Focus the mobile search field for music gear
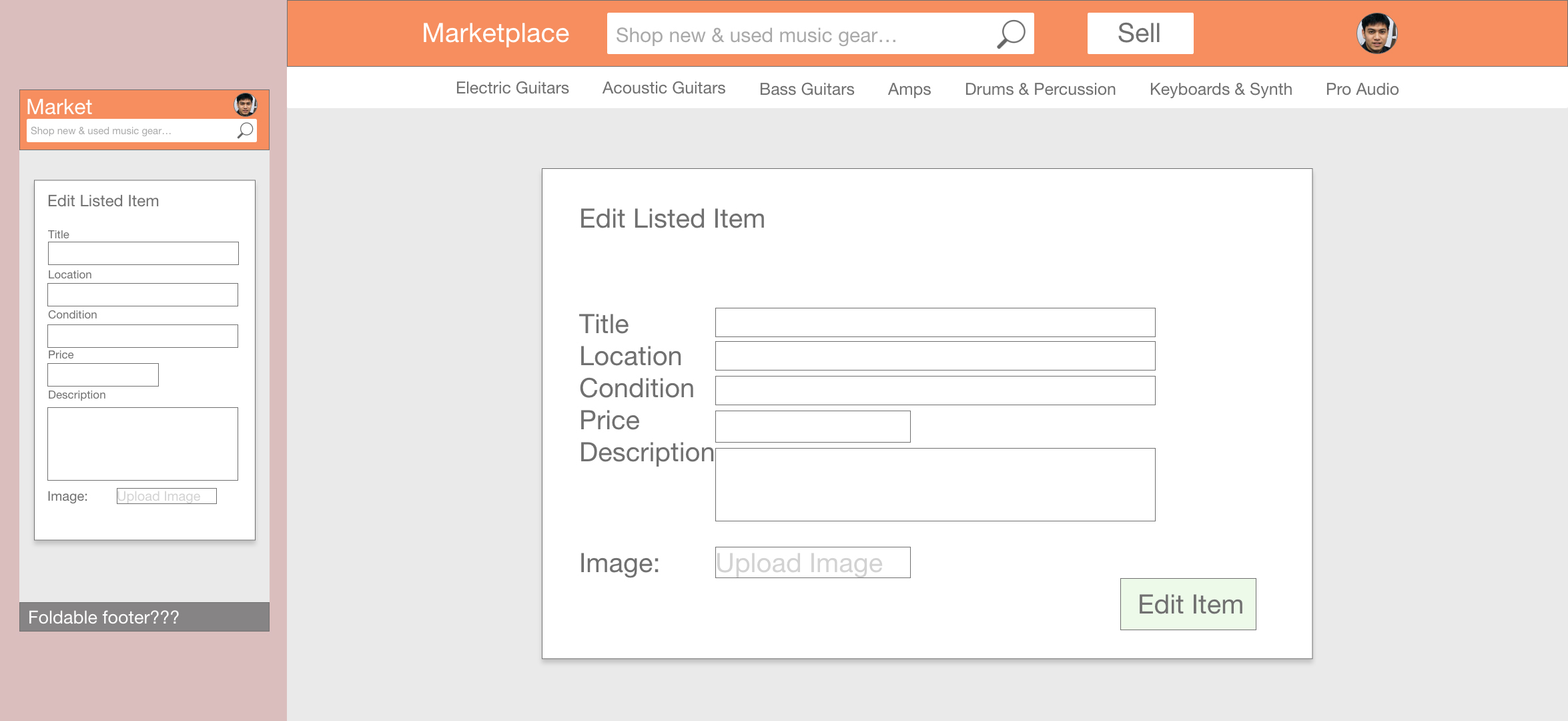 [141, 131]
